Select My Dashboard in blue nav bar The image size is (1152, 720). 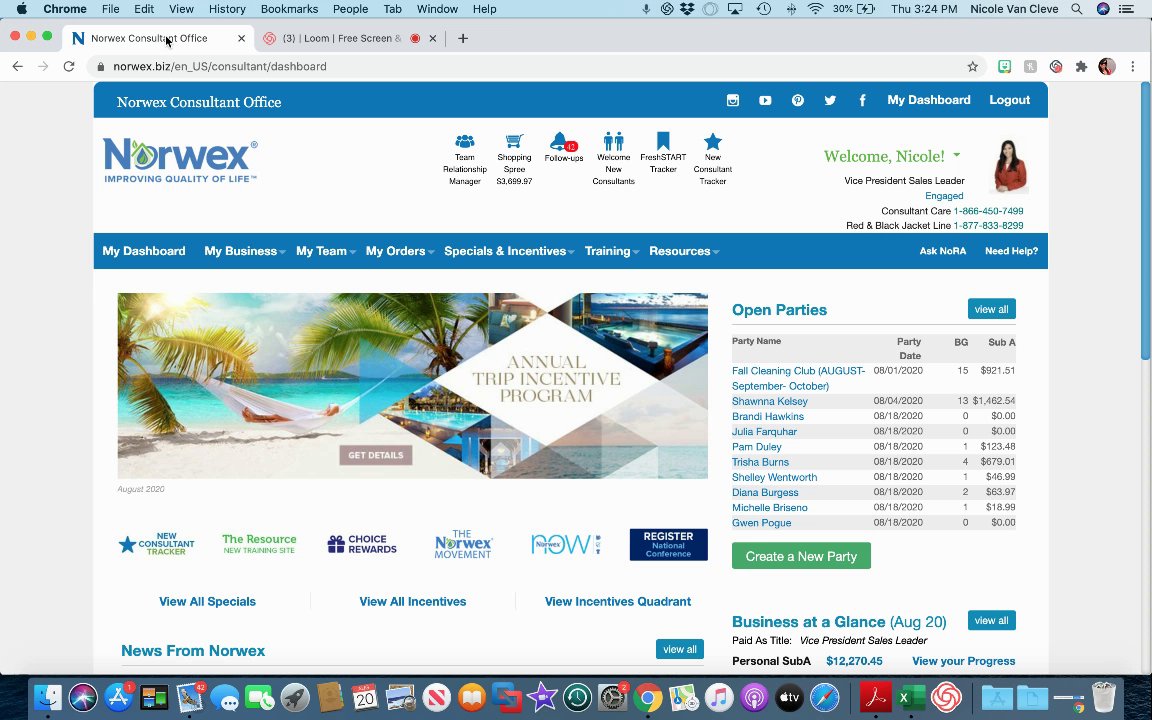click(x=144, y=251)
